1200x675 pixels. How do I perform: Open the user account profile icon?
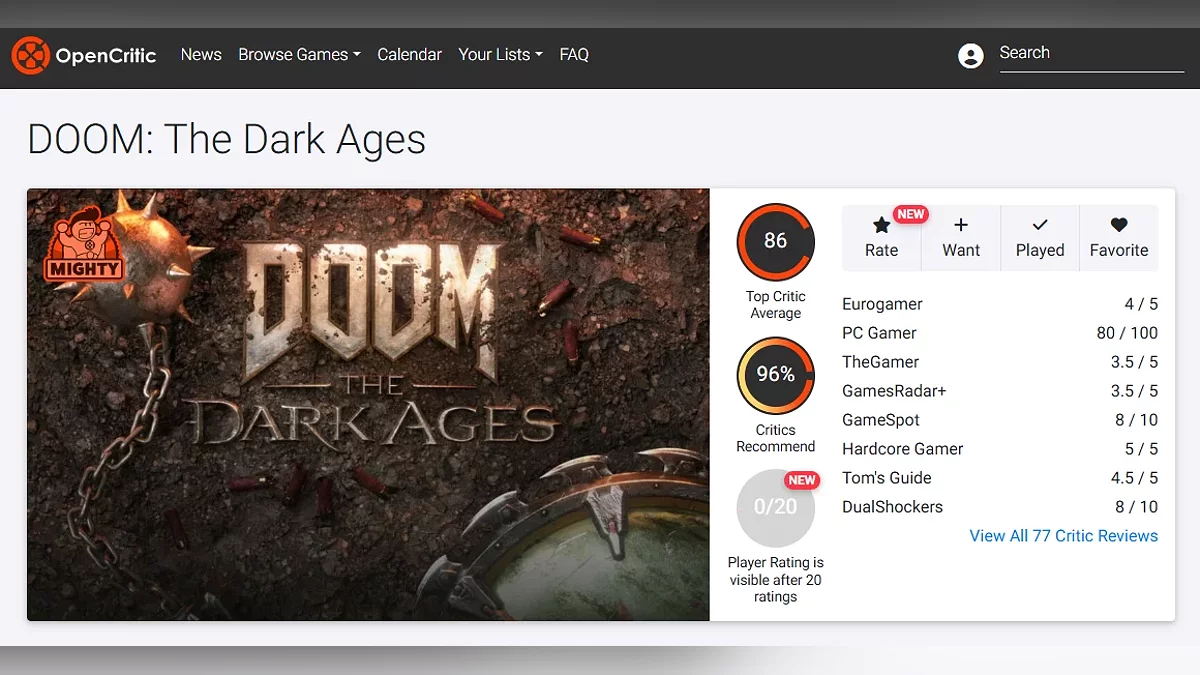tap(970, 56)
